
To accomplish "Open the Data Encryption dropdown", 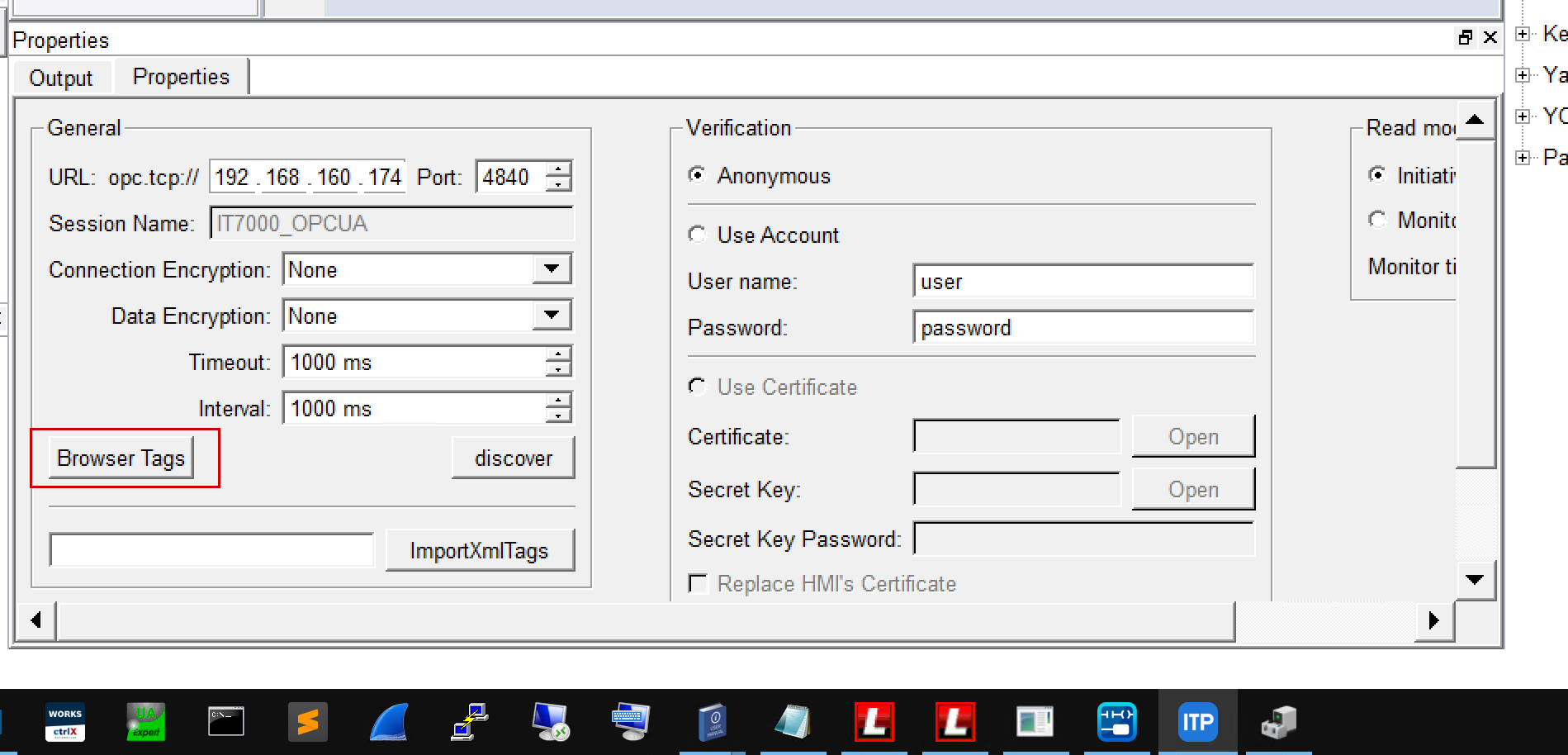I will tap(551, 316).
